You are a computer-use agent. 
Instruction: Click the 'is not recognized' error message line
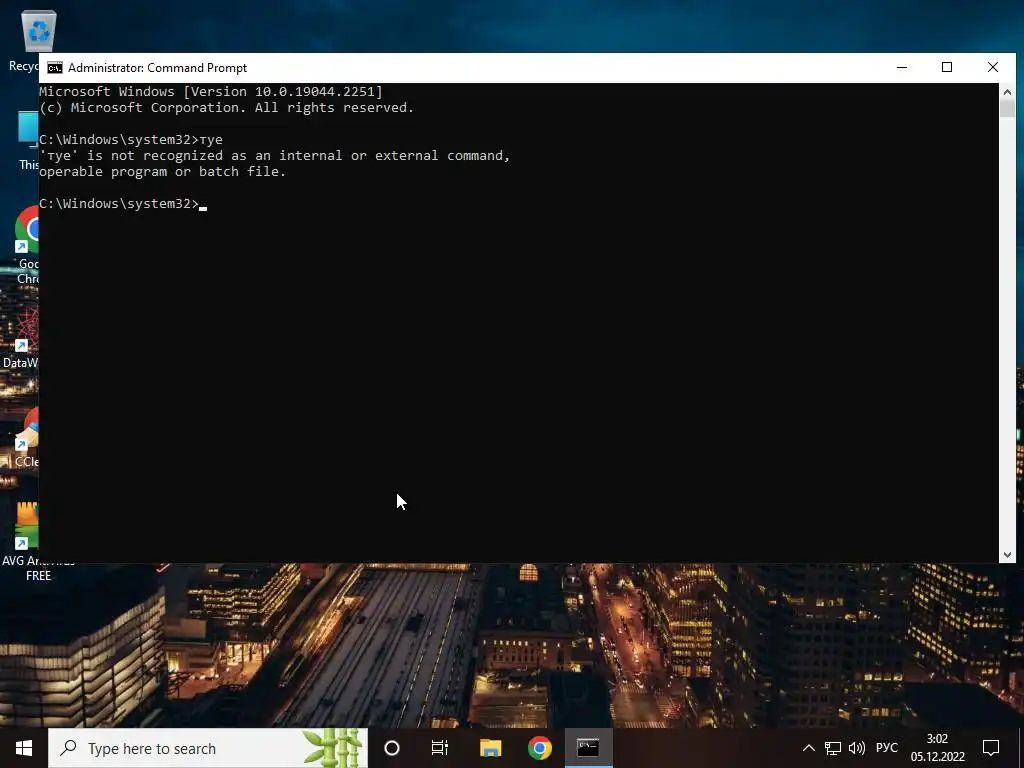275,155
